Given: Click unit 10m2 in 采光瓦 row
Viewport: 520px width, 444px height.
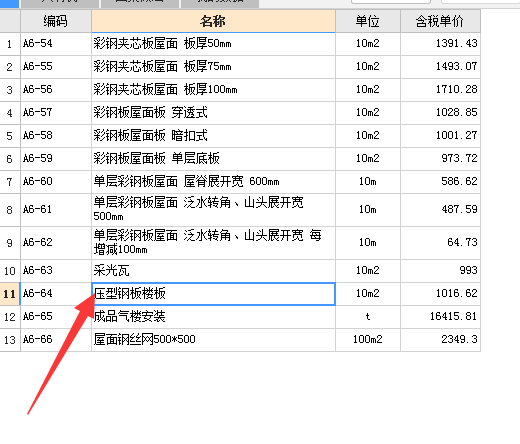Looking at the screenshot, I should pyautogui.click(x=368, y=271).
